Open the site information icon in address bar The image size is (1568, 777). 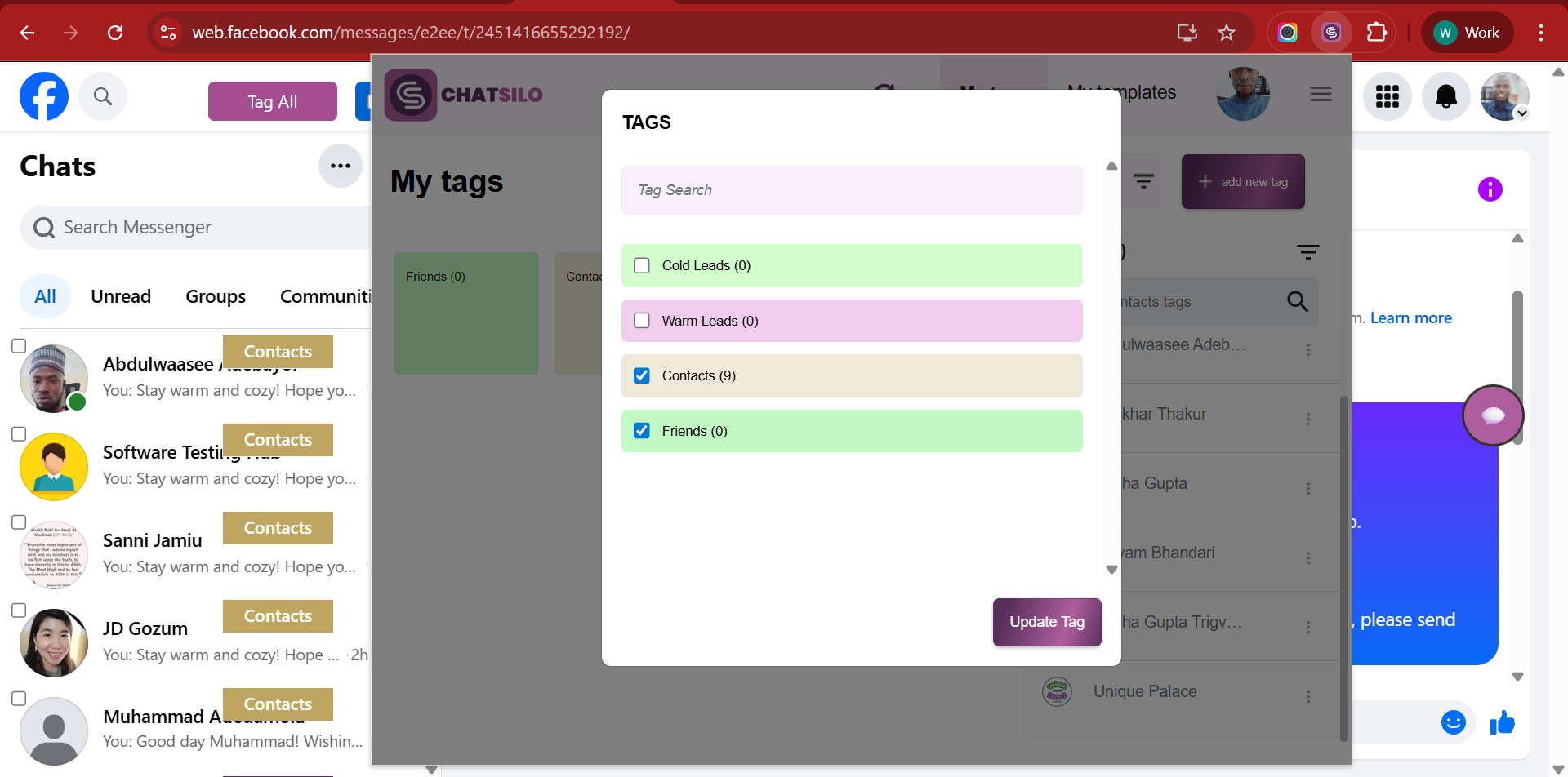[168, 33]
